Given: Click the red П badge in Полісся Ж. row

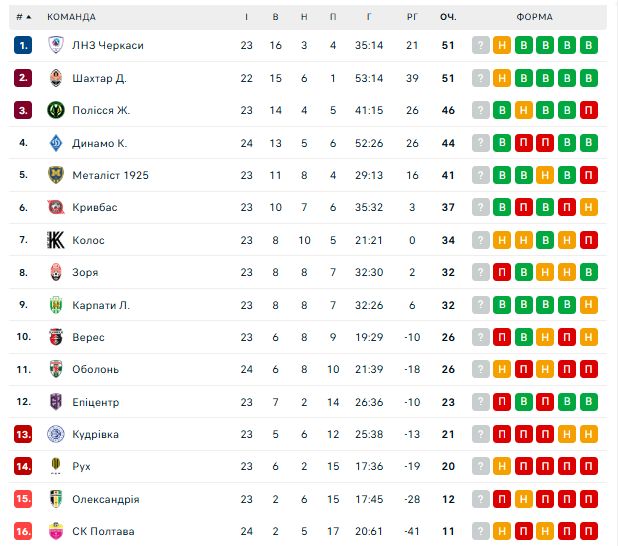Looking at the screenshot, I should pos(589,110).
